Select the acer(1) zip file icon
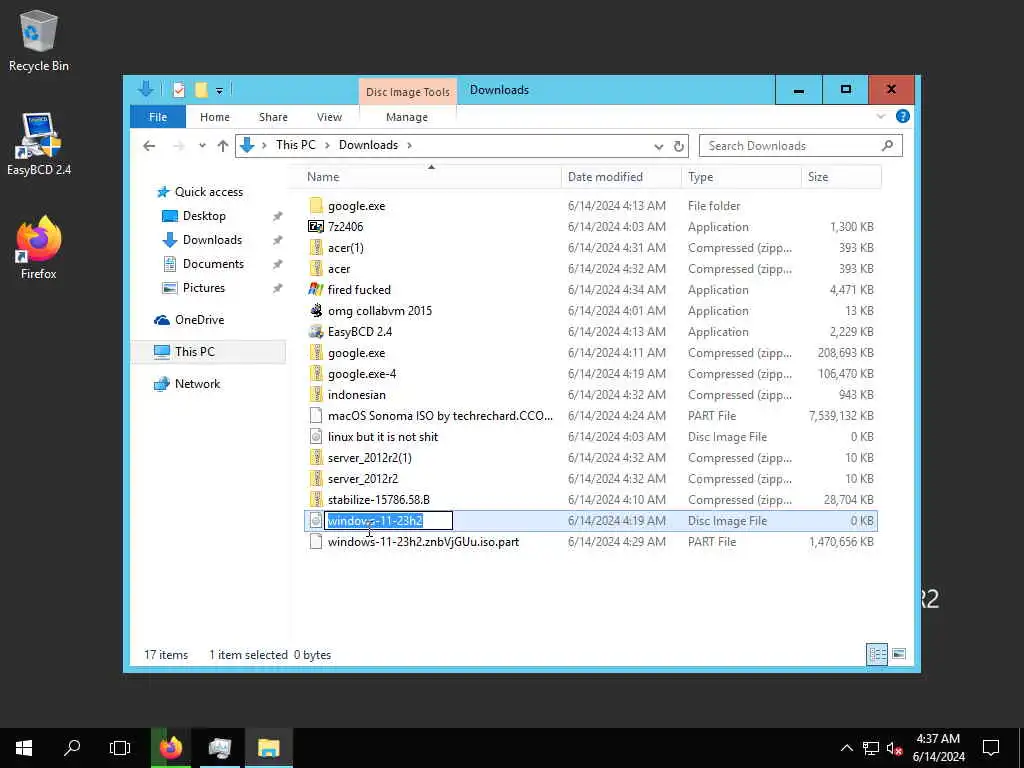Viewport: 1024px width, 768px height. (x=316, y=248)
